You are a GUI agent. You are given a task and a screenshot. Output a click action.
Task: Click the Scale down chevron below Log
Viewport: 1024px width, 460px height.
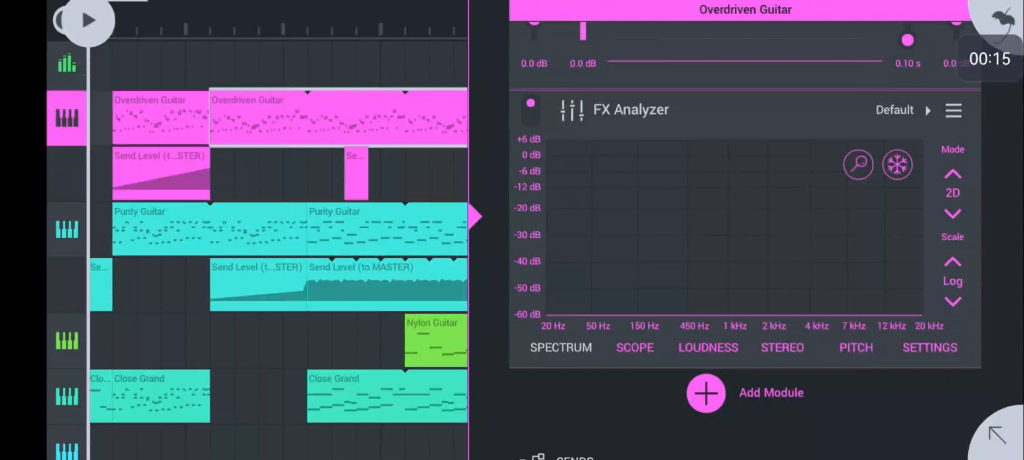953,301
